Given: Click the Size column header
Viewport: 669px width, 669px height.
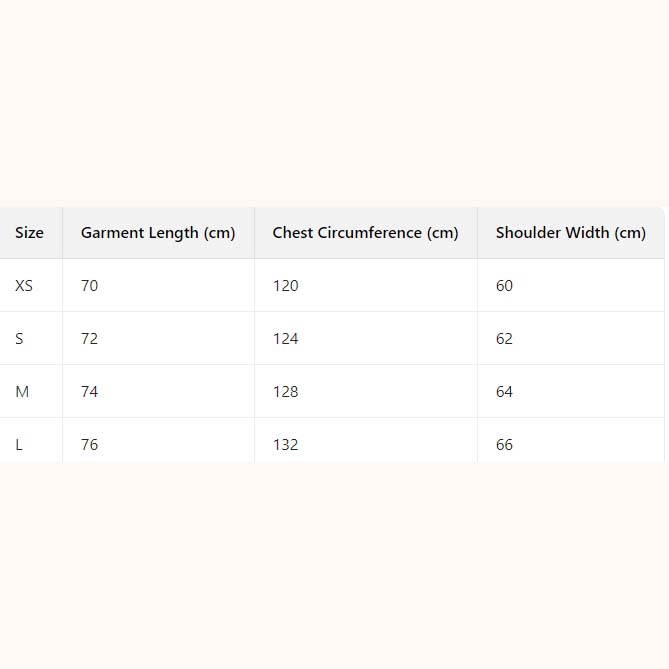Looking at the screenshot, I should click(30, 233).
